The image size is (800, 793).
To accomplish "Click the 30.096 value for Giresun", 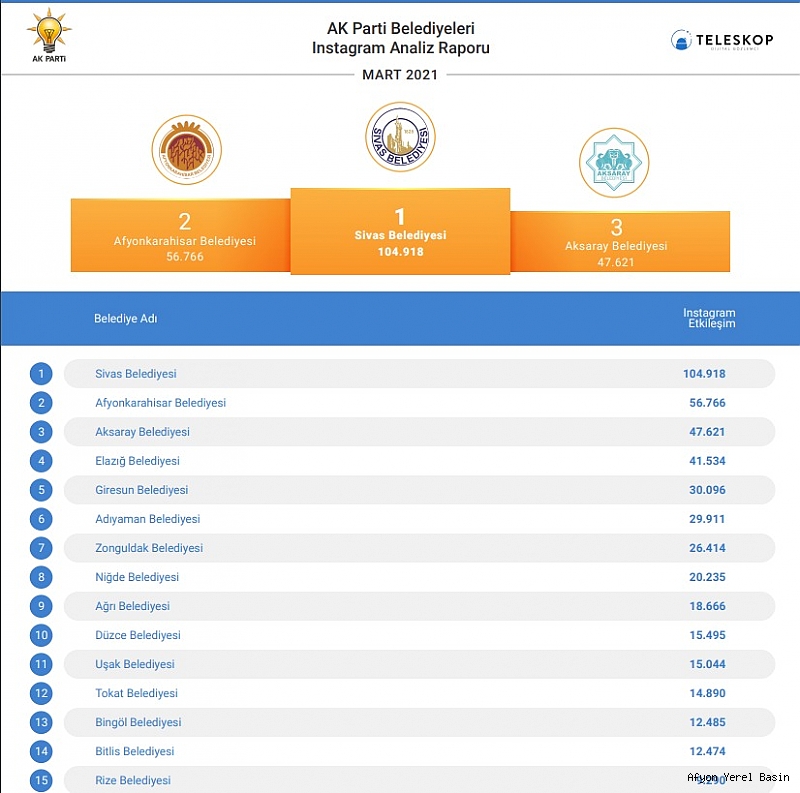I will click(x=704, y=490).
